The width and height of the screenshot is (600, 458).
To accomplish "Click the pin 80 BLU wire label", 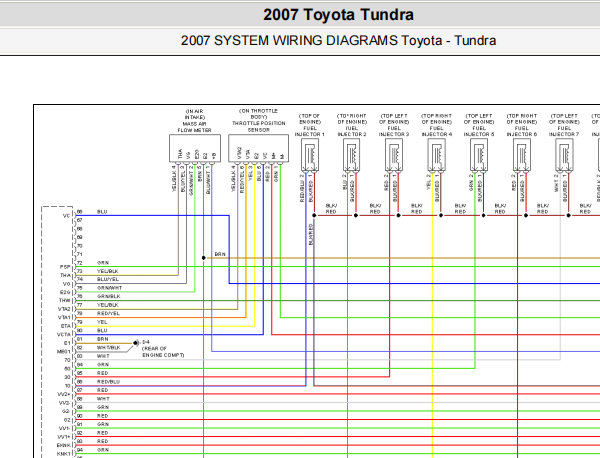I will click(102, 331).
